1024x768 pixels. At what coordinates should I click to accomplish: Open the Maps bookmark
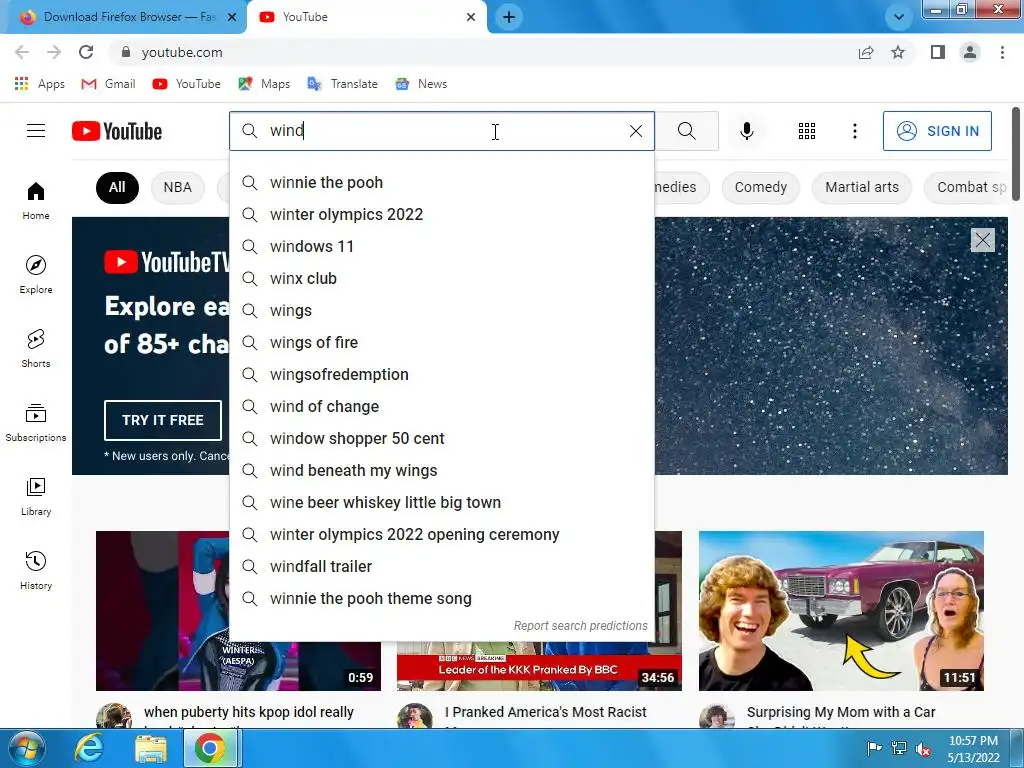(264, 84)
